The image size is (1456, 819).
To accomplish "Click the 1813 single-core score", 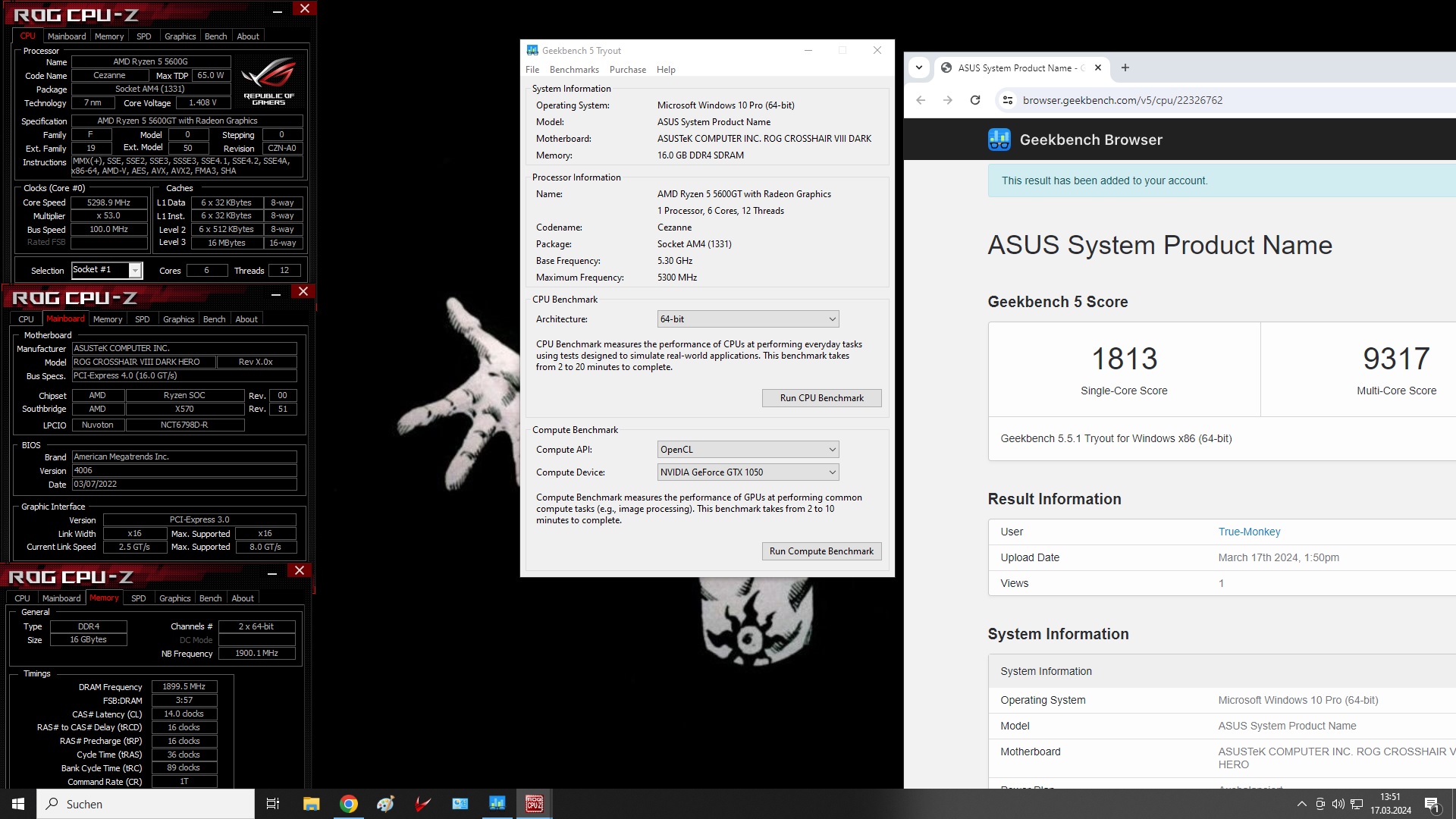I will coord(1124,359).
